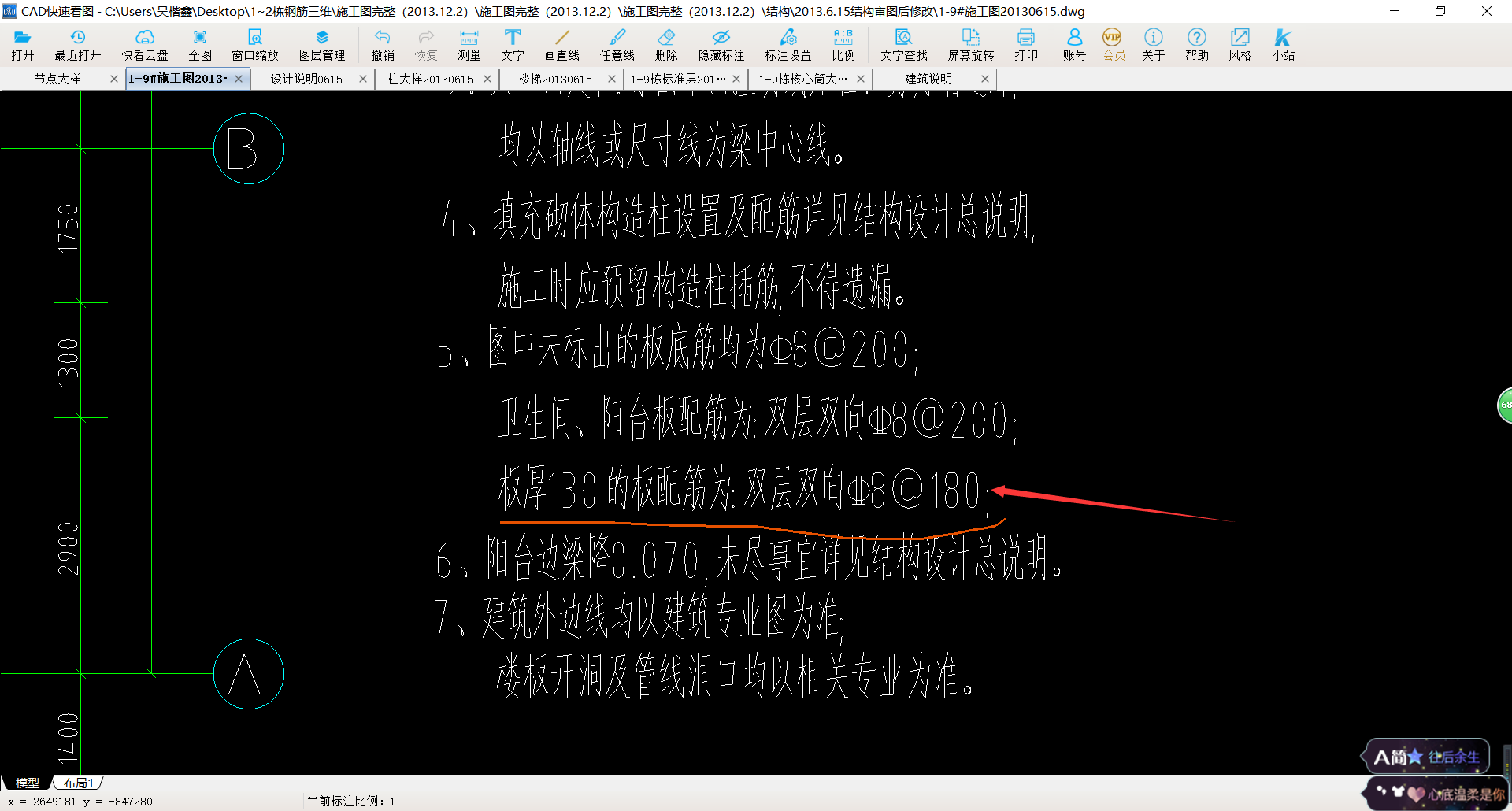Open 标注设置 annotation settings

pos(788,45)
